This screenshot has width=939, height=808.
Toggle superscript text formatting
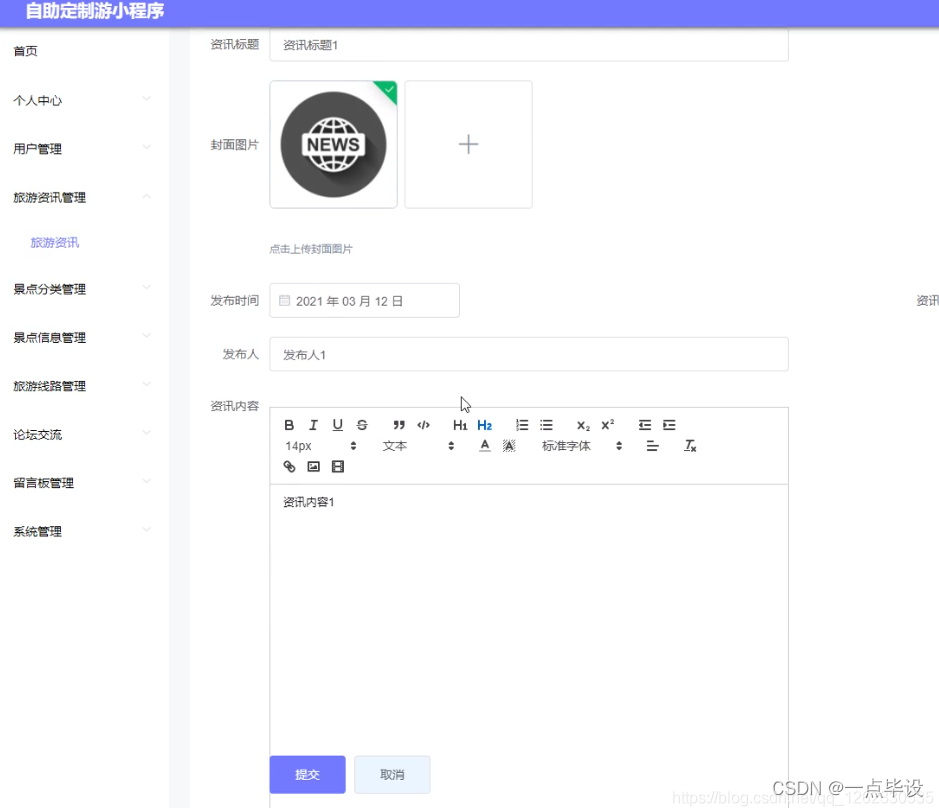coord(606,424)
